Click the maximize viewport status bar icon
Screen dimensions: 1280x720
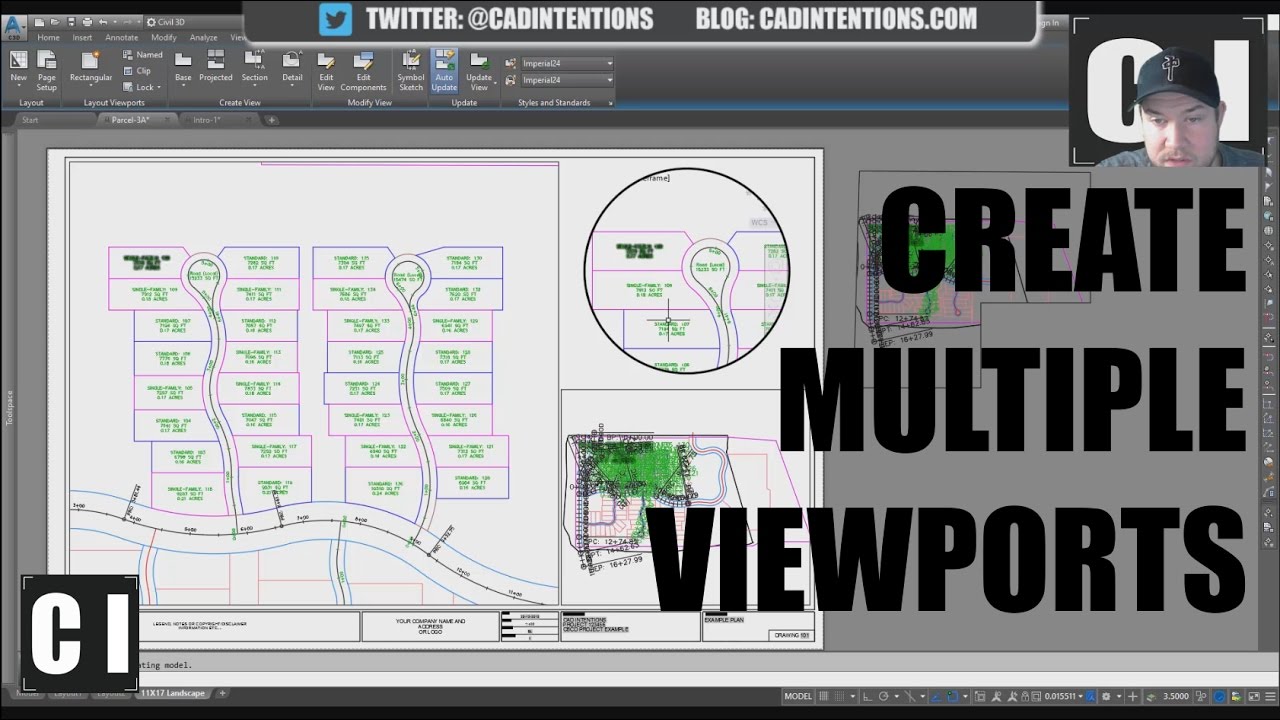980,697
